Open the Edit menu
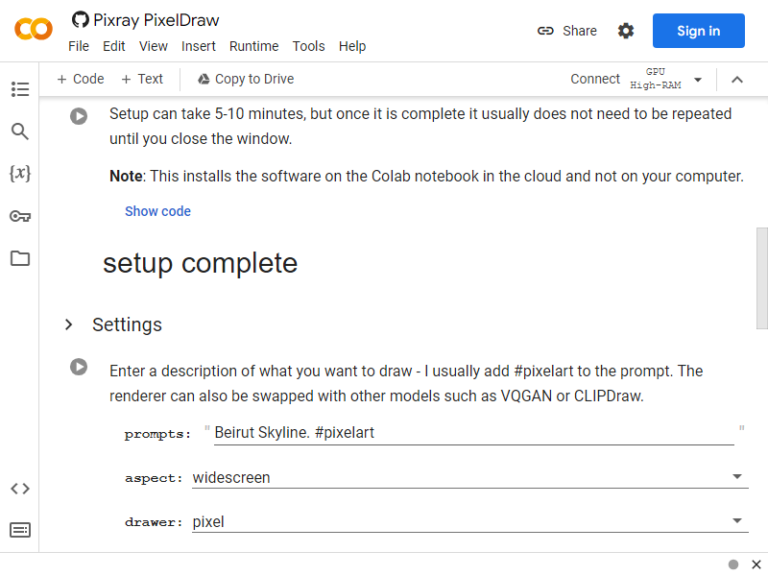The width and height of the screenshot is (768, 576). point(114,46)
